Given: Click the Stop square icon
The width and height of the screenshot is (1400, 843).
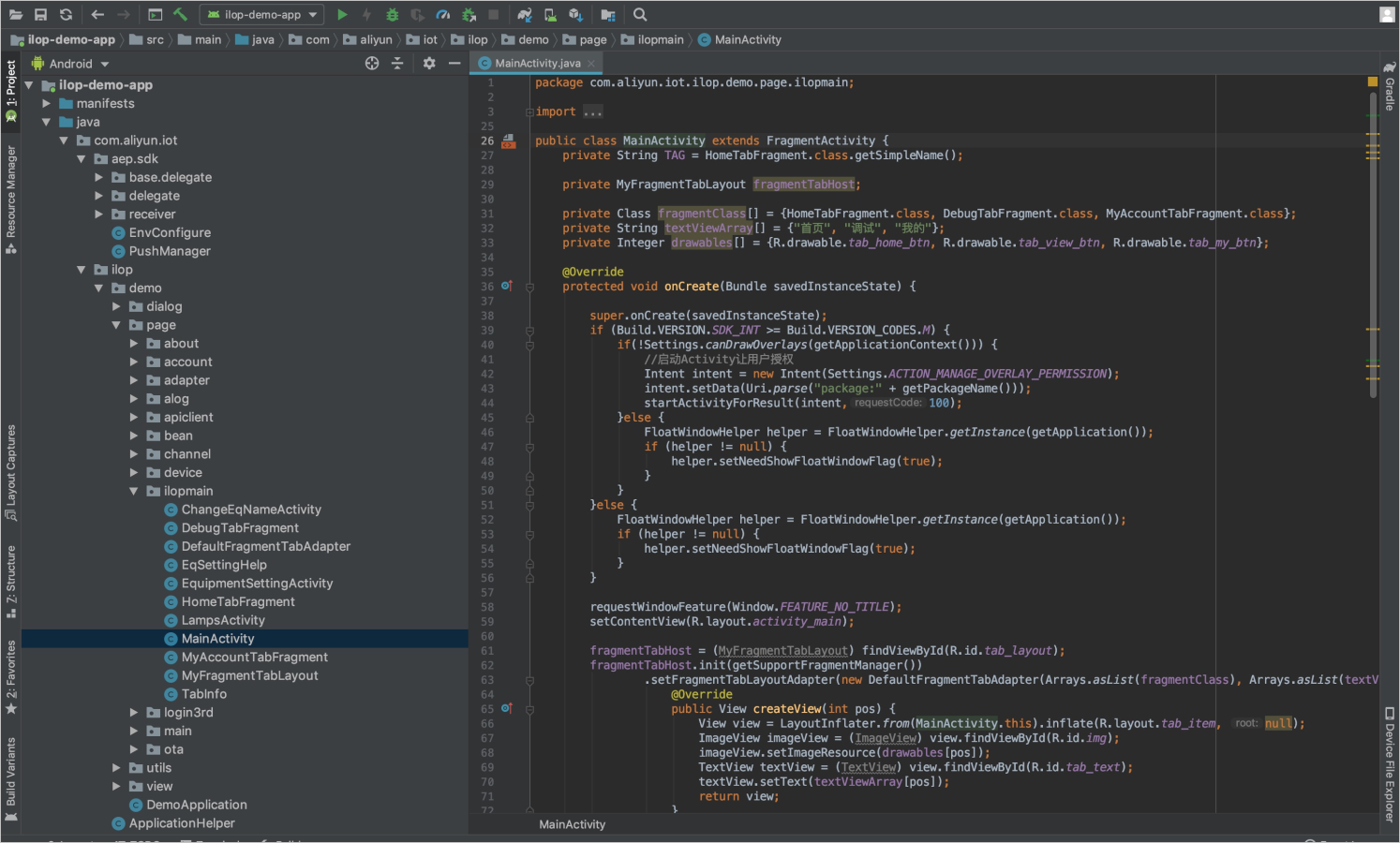Looking at the screenshot, I should coord(494,14).
